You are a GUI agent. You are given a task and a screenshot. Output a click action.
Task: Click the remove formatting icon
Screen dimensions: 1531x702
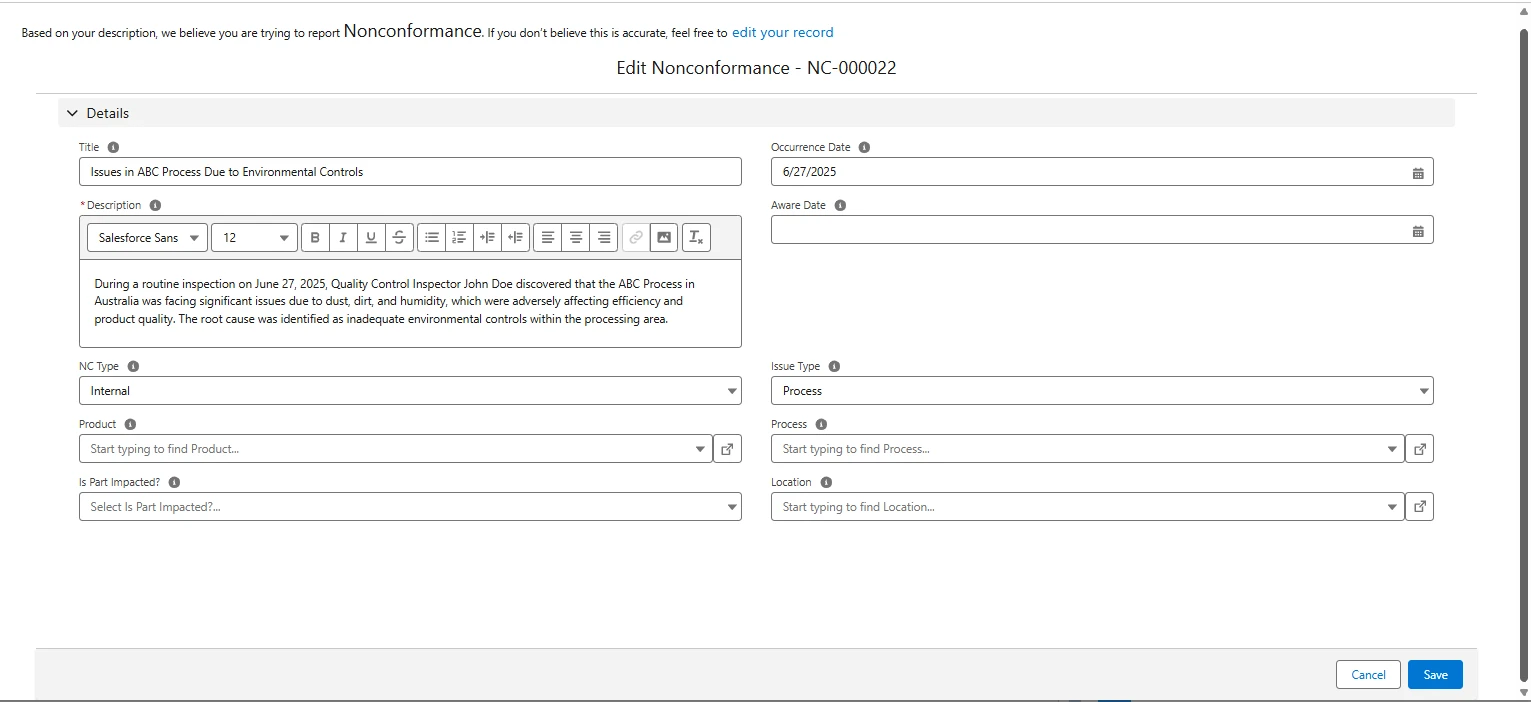tap(696, 238)
